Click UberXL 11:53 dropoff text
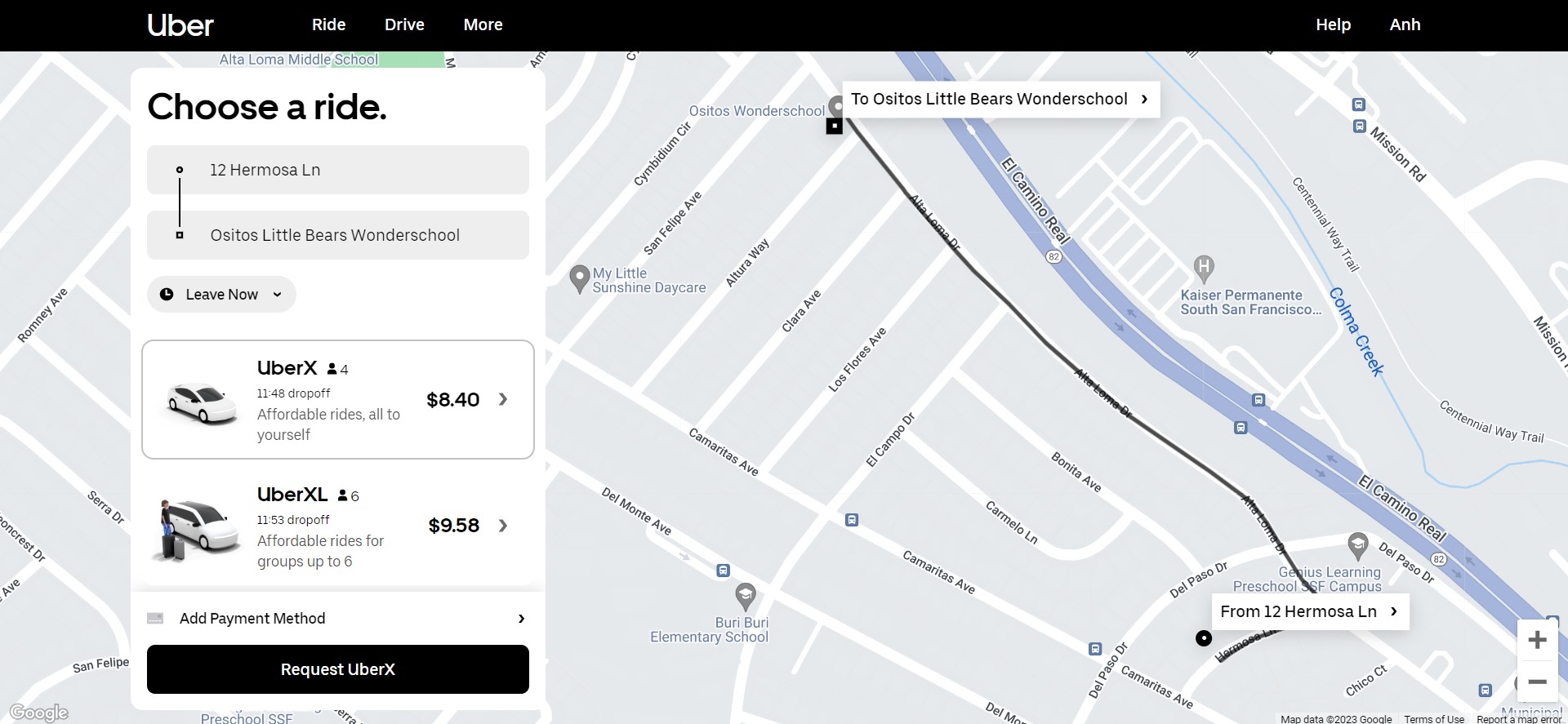Viewport: 1568px width, 724px height. (x=293, y=520)
